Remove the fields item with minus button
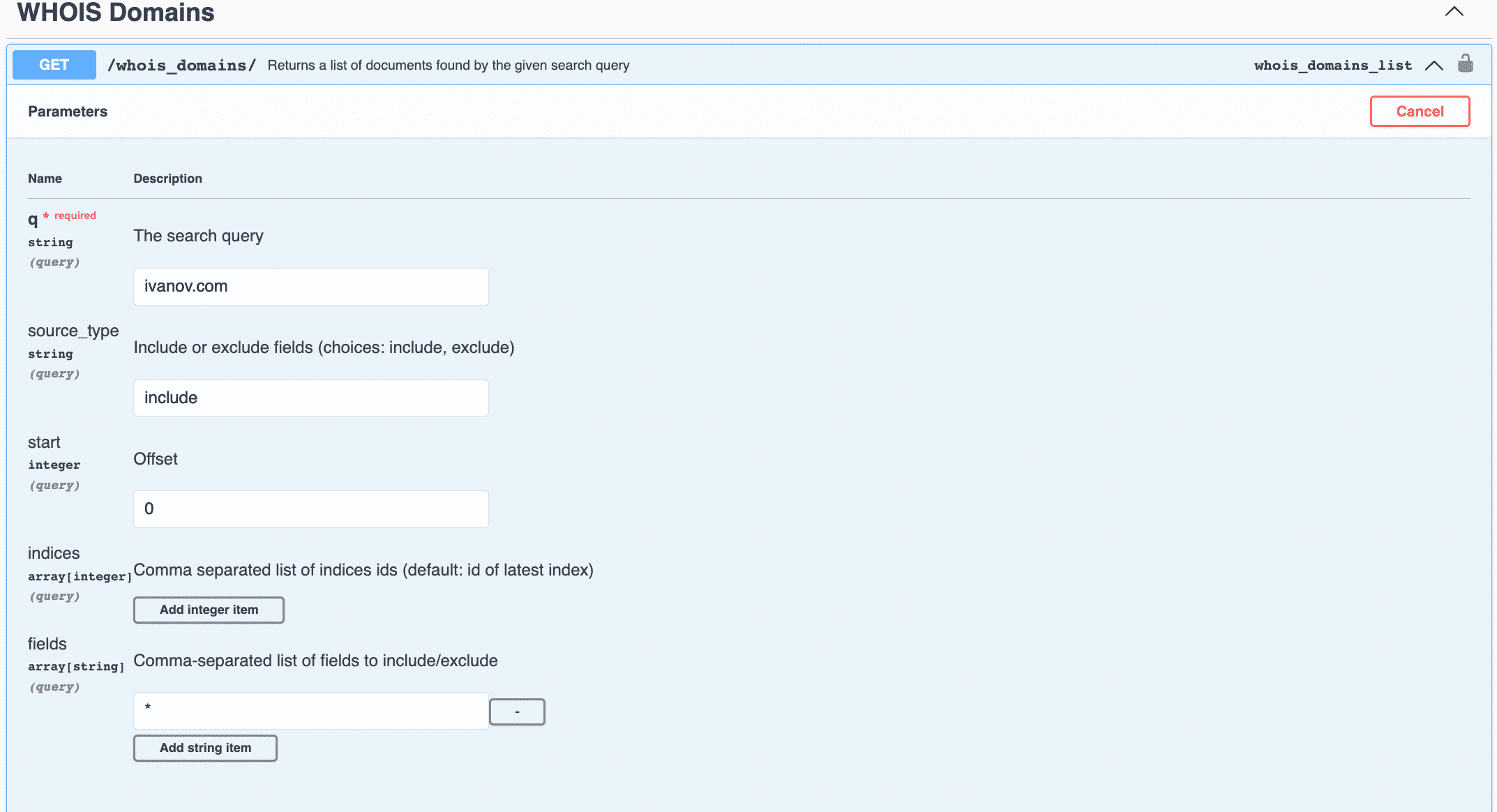 (x=517, y=712)
